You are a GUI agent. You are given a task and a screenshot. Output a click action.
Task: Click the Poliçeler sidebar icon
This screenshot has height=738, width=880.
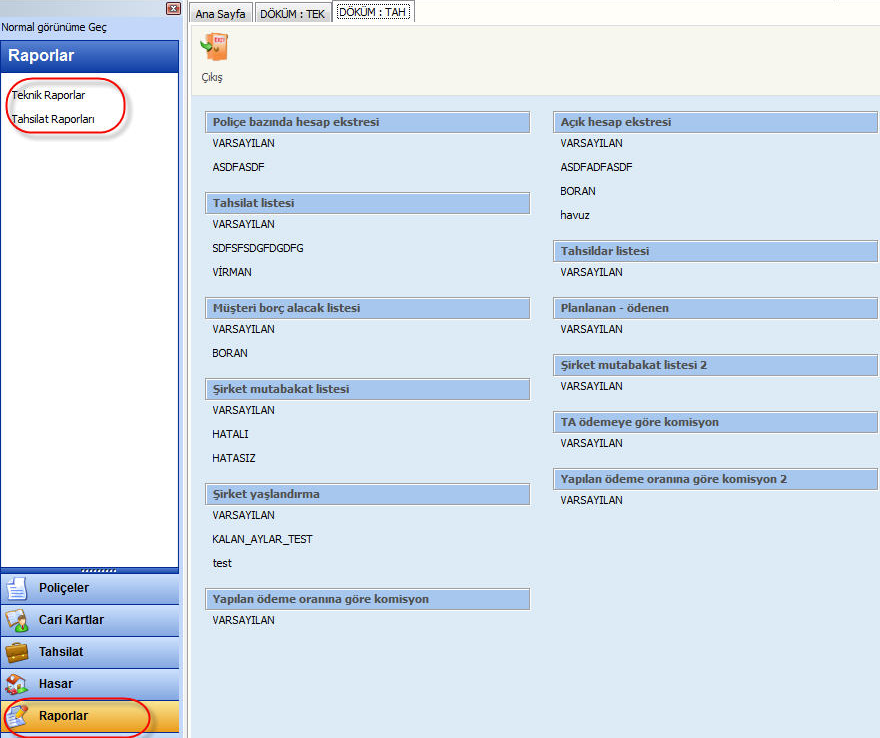(17, 588)
